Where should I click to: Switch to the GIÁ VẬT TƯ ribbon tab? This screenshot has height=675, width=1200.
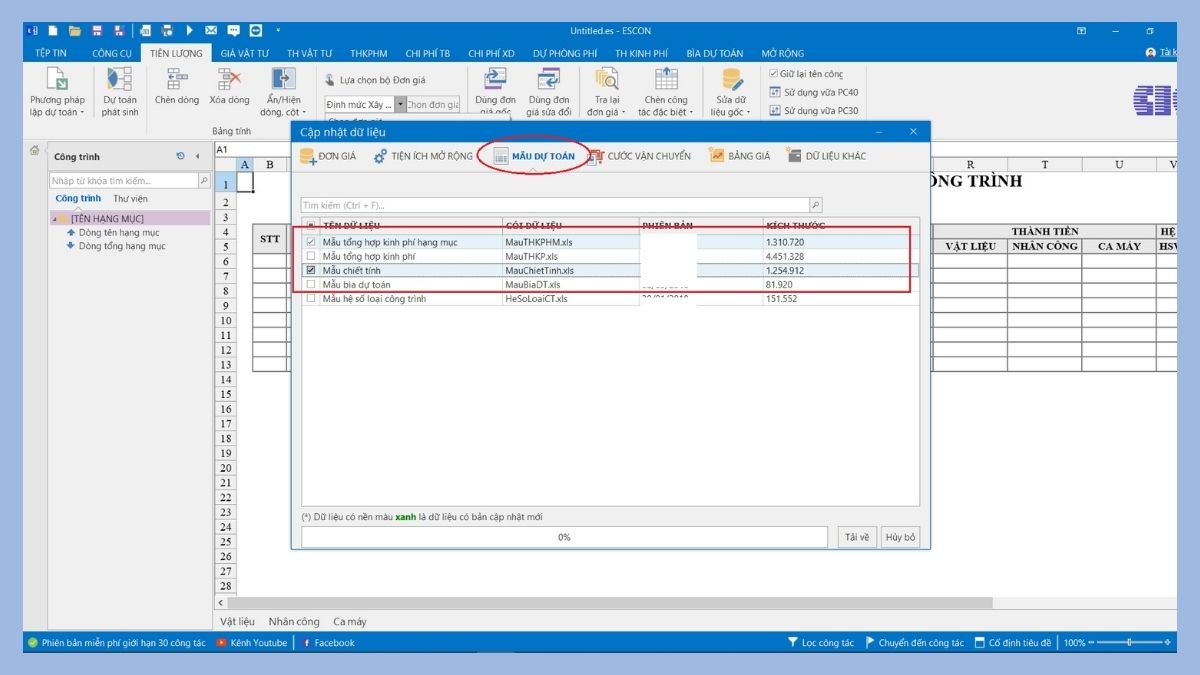coord(244,53)
